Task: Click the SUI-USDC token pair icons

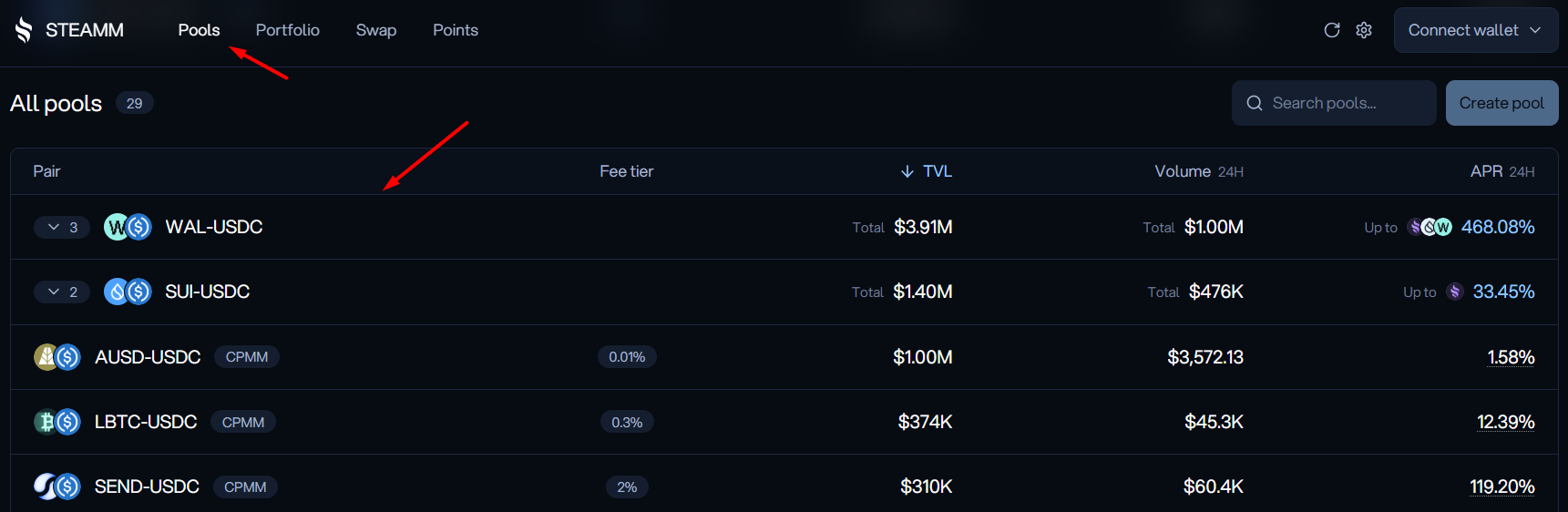Action: (128, 292)
